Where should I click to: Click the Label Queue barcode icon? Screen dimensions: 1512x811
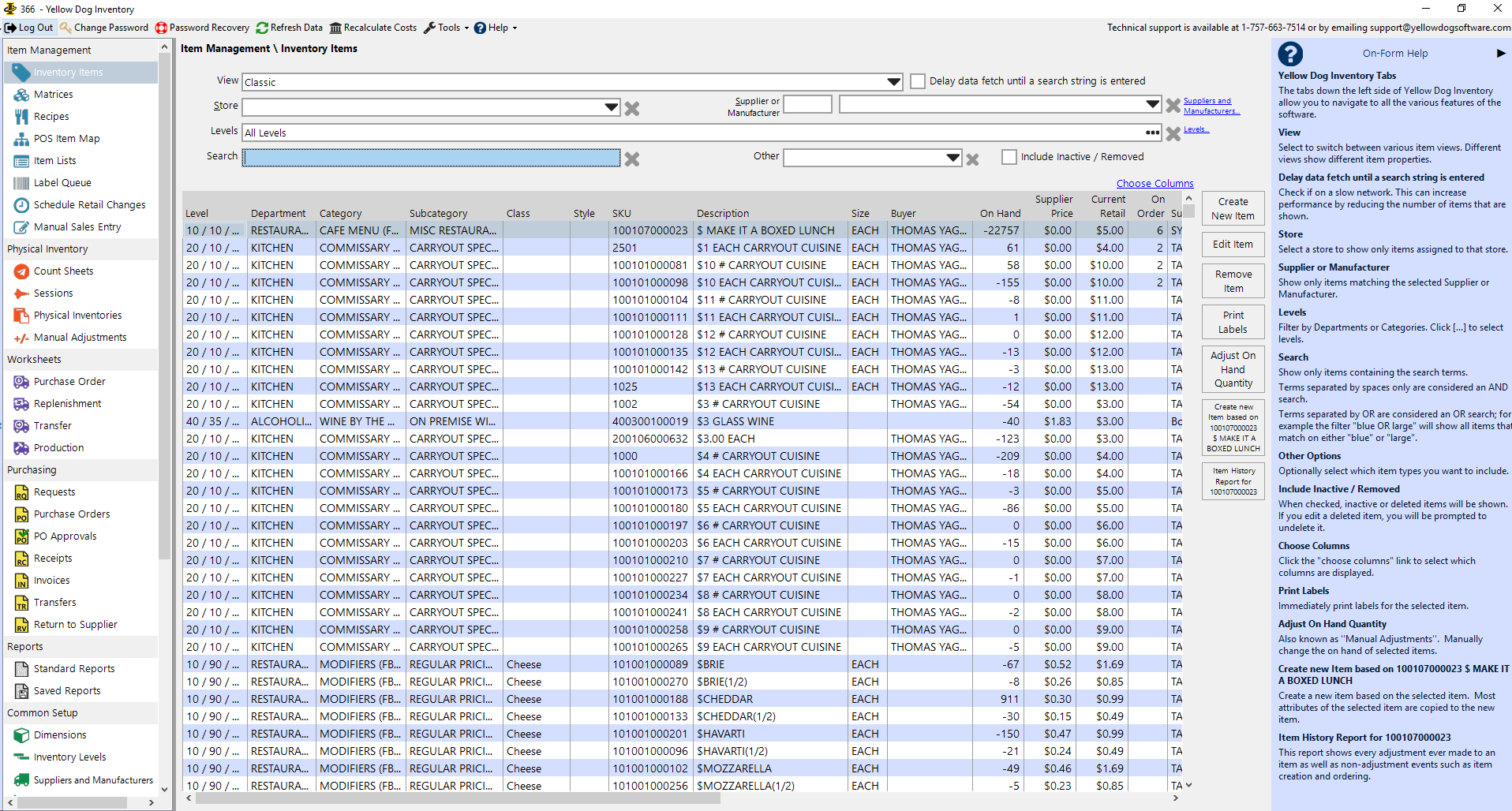coord(21,183)
